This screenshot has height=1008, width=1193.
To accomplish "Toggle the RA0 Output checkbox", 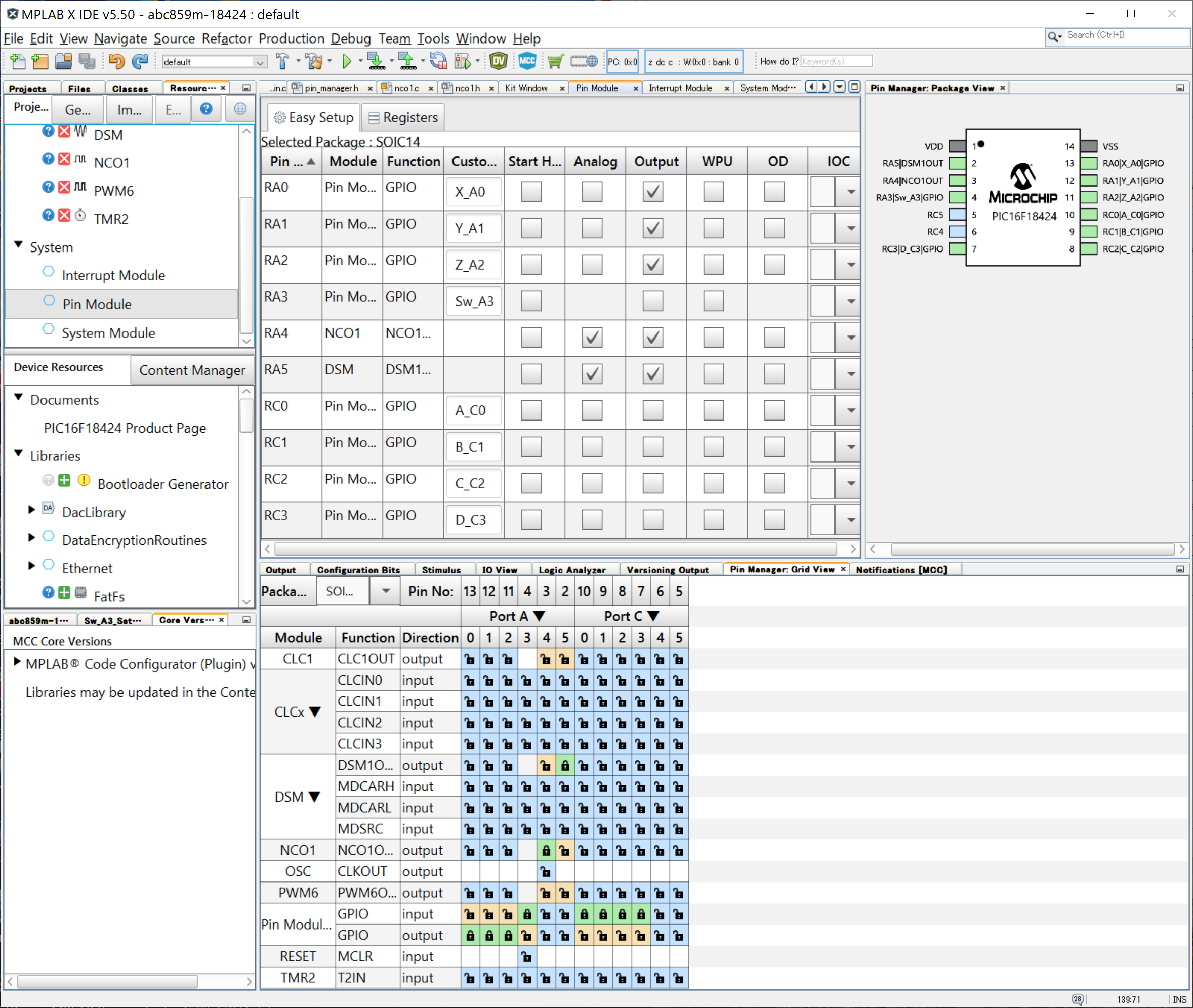I will click(653, 191).
